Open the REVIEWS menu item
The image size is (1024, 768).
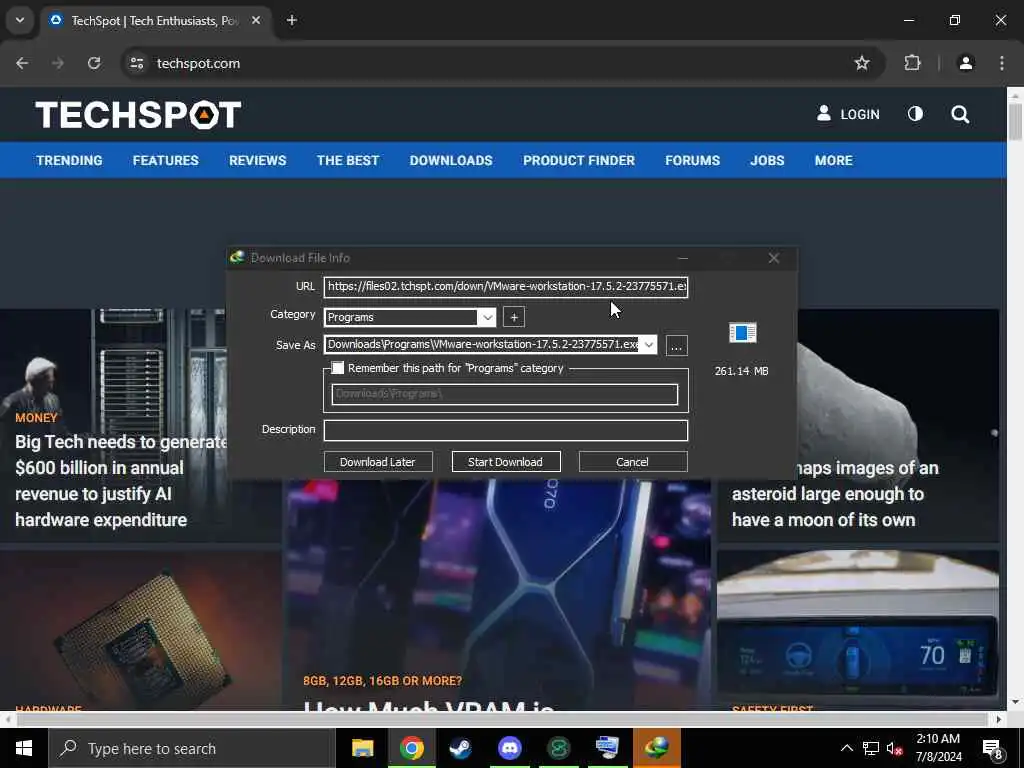point(257,161)
